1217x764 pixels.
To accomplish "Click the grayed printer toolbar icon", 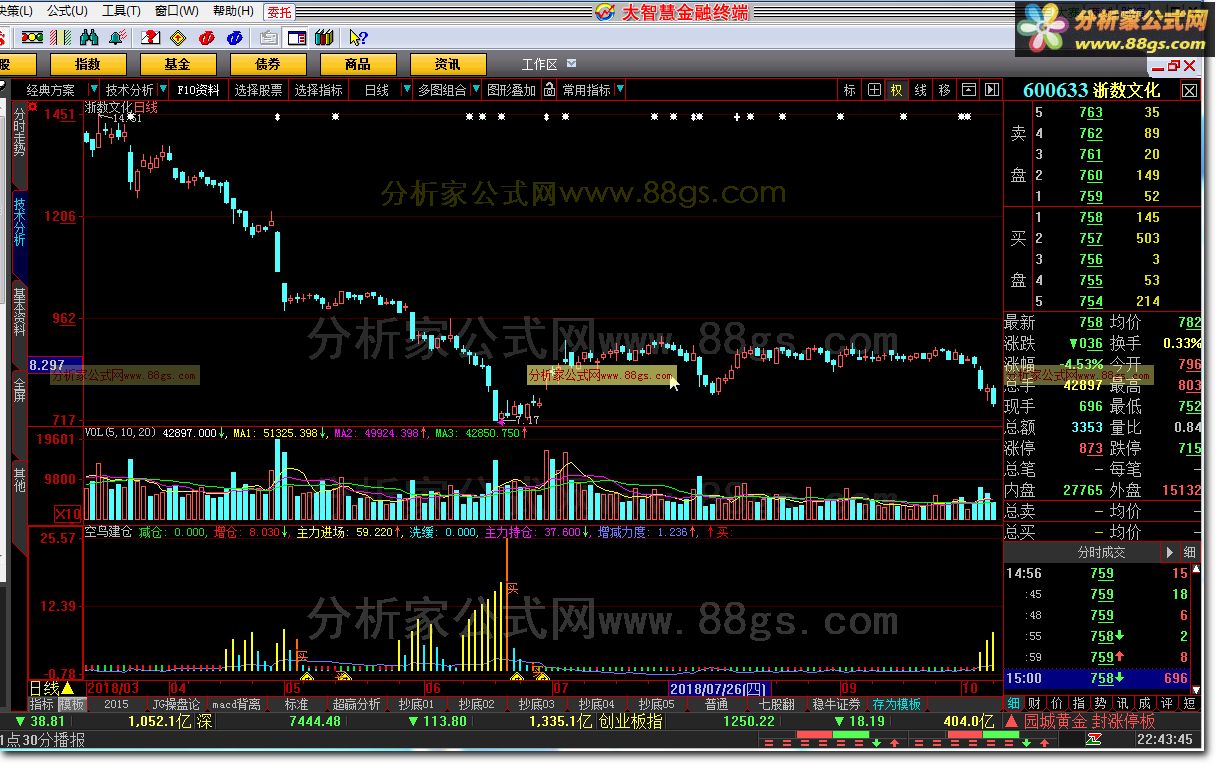I will pos(268,38).
